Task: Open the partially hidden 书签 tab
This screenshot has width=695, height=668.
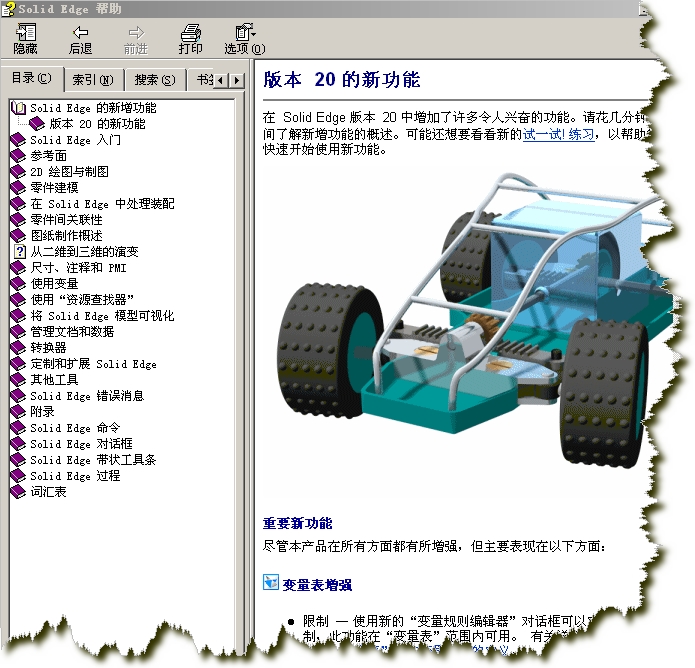Action: point(205,80)
